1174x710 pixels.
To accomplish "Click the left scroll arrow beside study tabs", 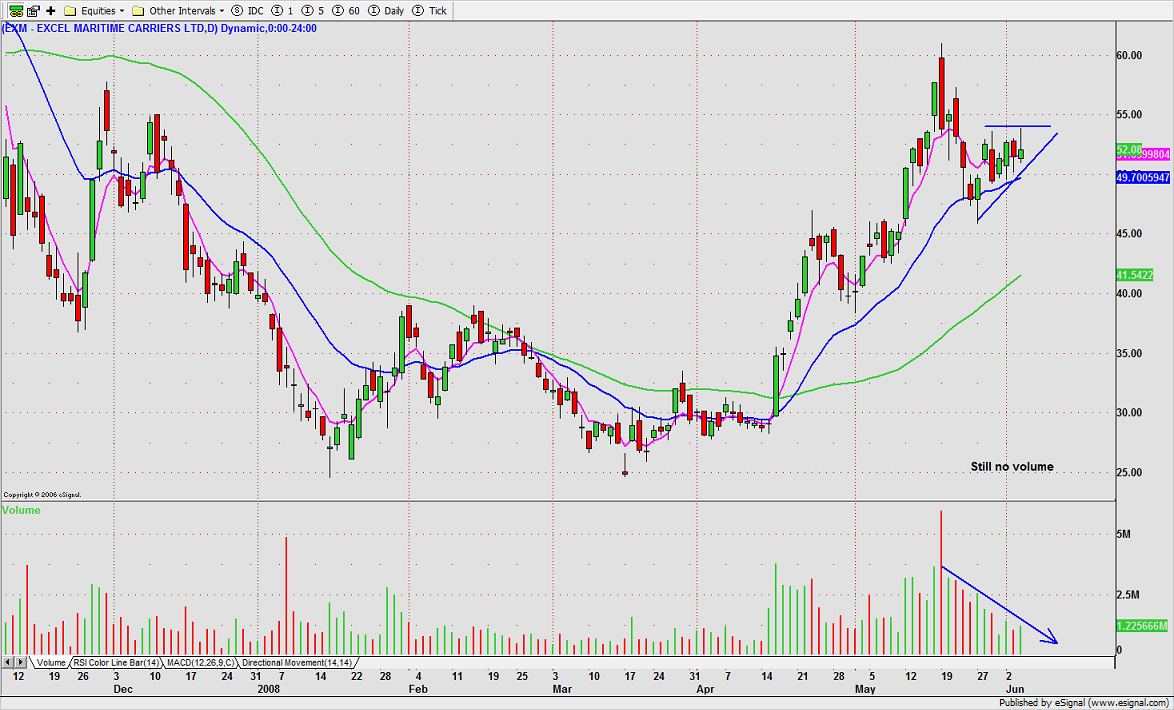I will click(8, 663).
